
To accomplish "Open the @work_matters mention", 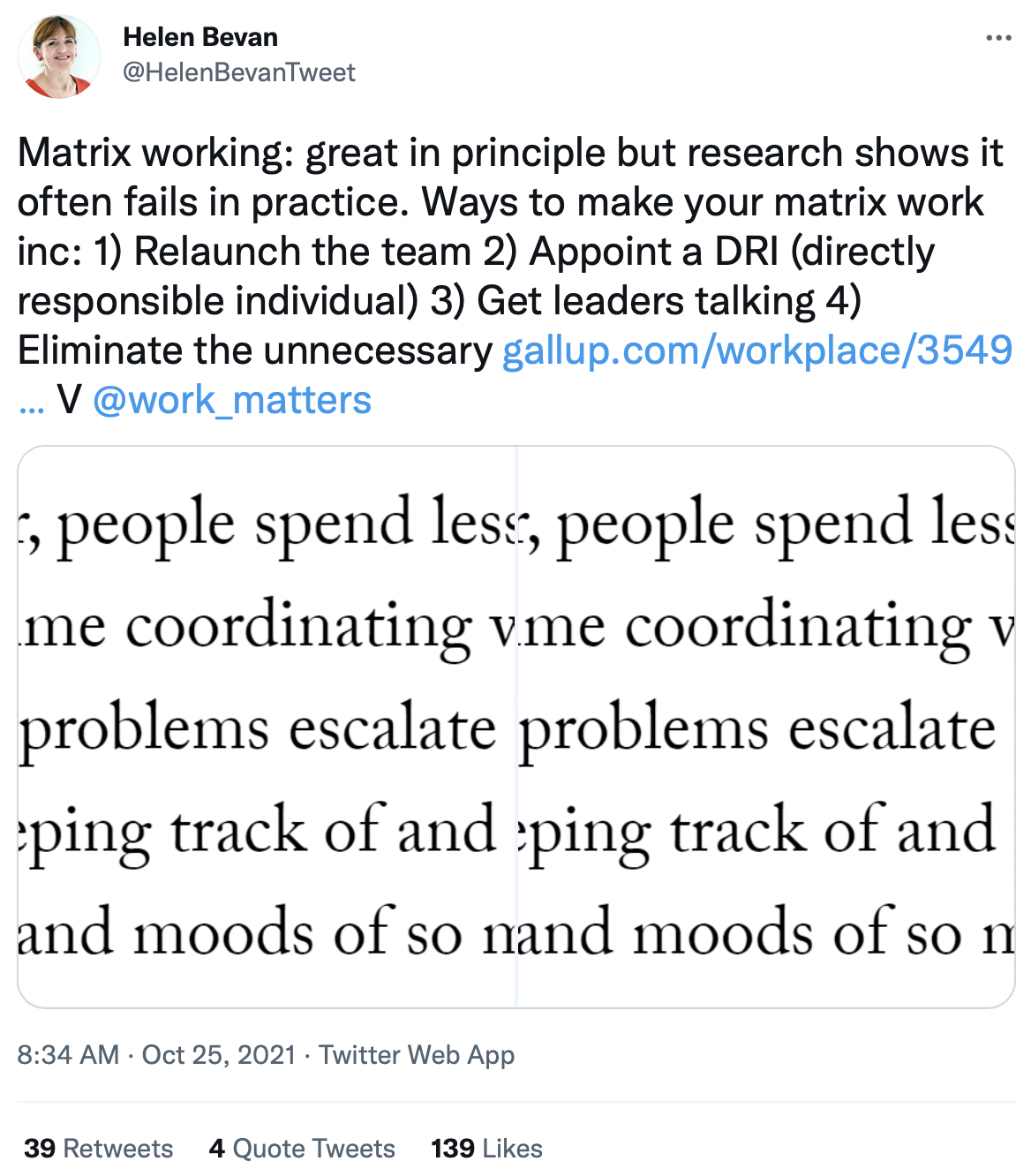I will pos(232,400).
